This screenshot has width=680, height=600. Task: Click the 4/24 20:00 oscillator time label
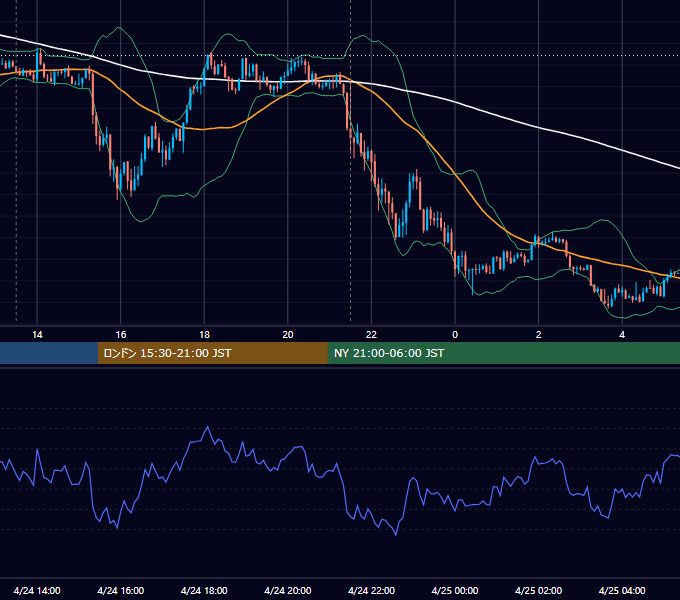coord(288,590)
